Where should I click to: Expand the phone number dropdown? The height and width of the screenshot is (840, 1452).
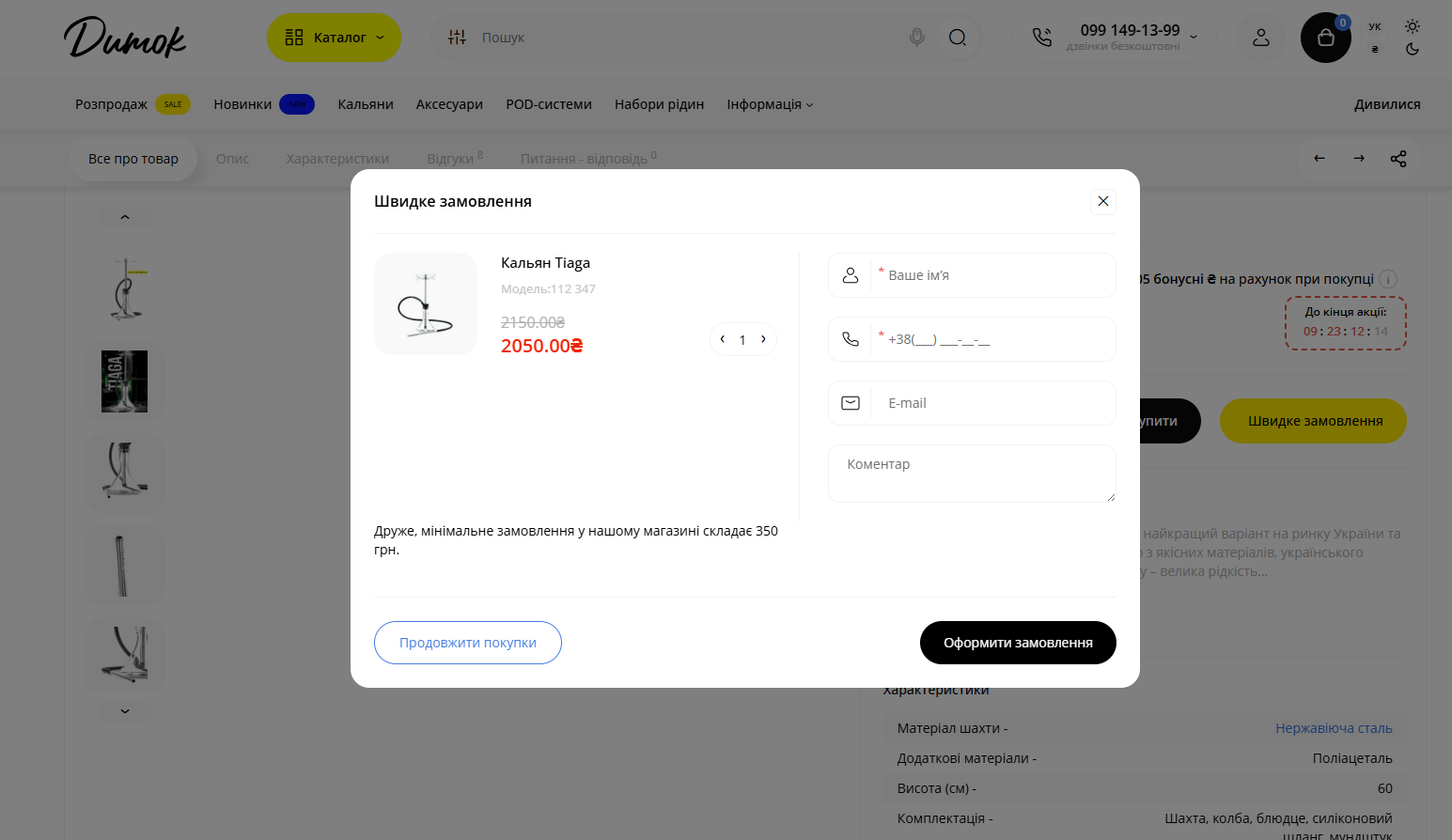(x=1194, y=38)
